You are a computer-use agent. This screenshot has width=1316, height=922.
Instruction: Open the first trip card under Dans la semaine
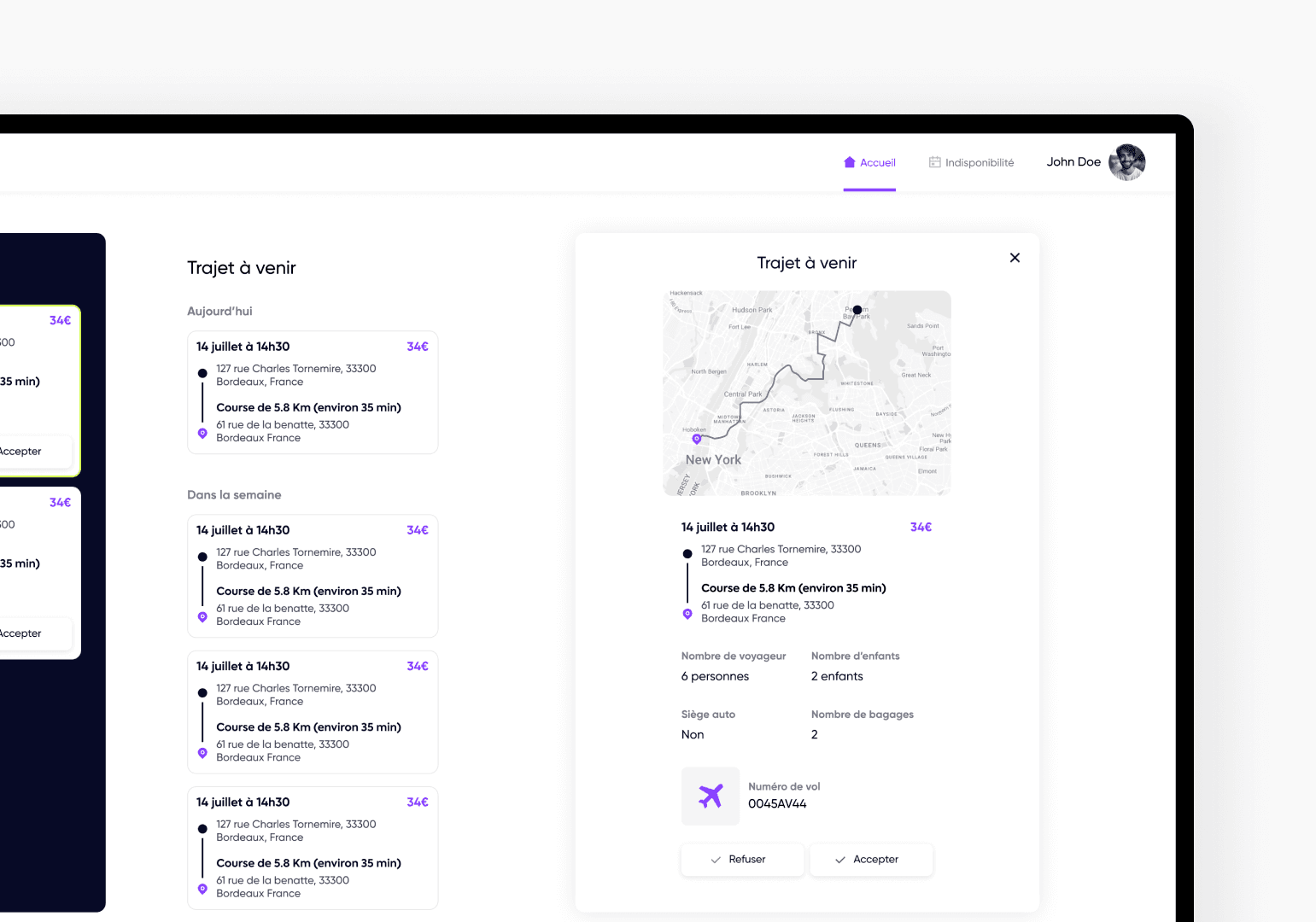coord(313,576)
